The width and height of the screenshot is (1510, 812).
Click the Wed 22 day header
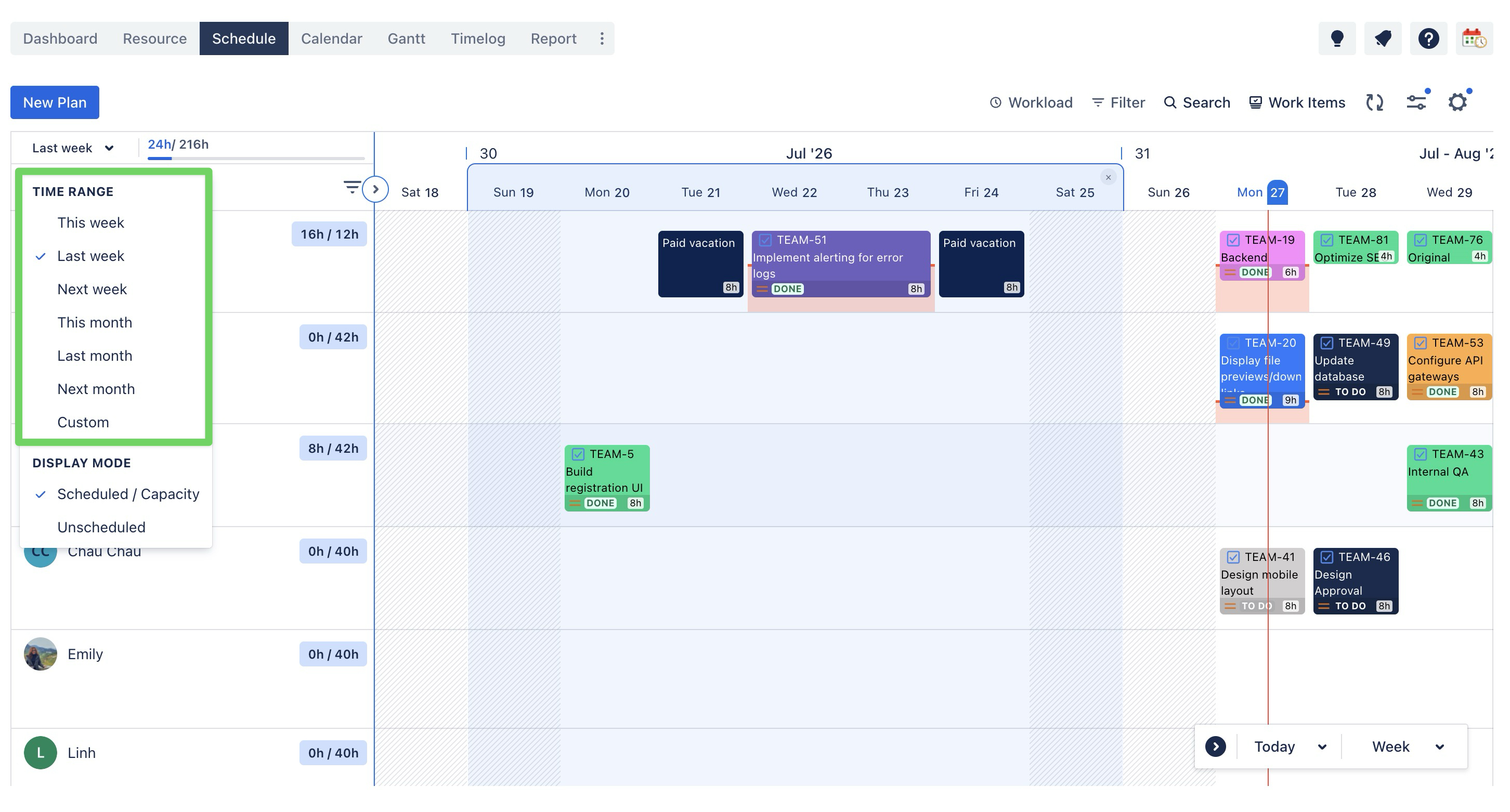coord(795,192)
